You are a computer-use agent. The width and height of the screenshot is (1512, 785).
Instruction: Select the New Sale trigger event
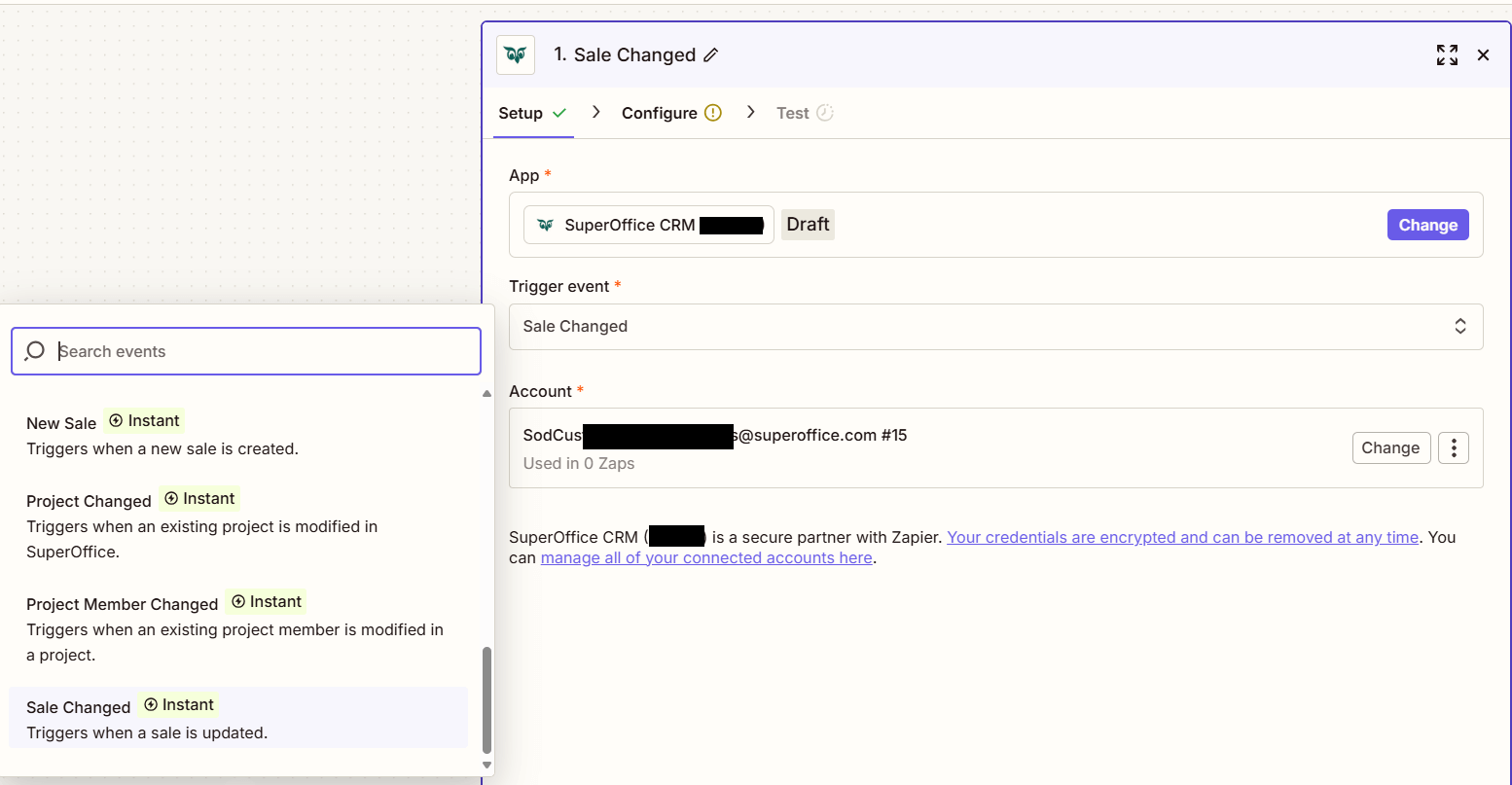[x=238, y=435]
